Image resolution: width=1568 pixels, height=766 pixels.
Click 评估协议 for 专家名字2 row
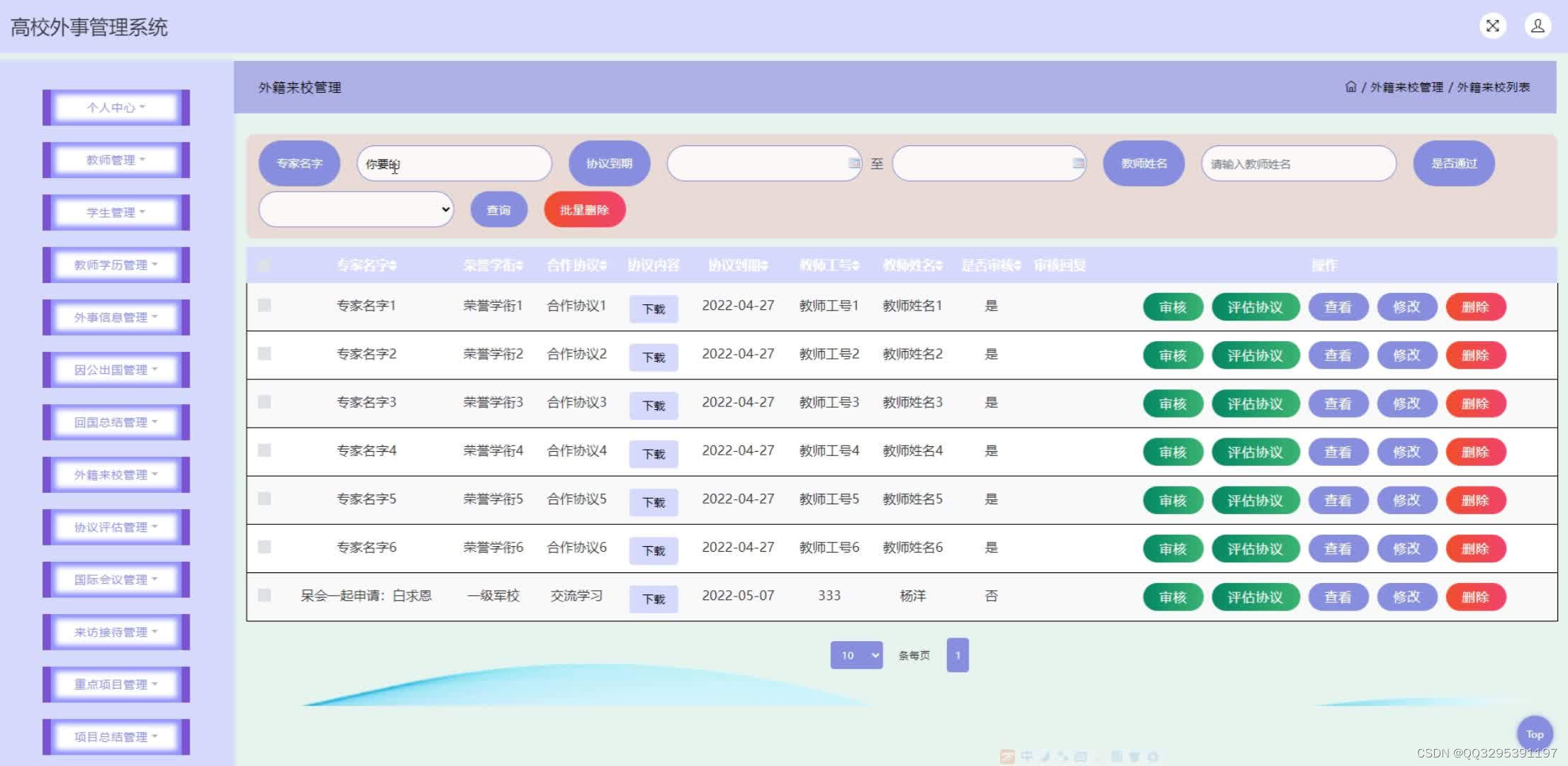pyautogui.click(x=1255, y=355)
